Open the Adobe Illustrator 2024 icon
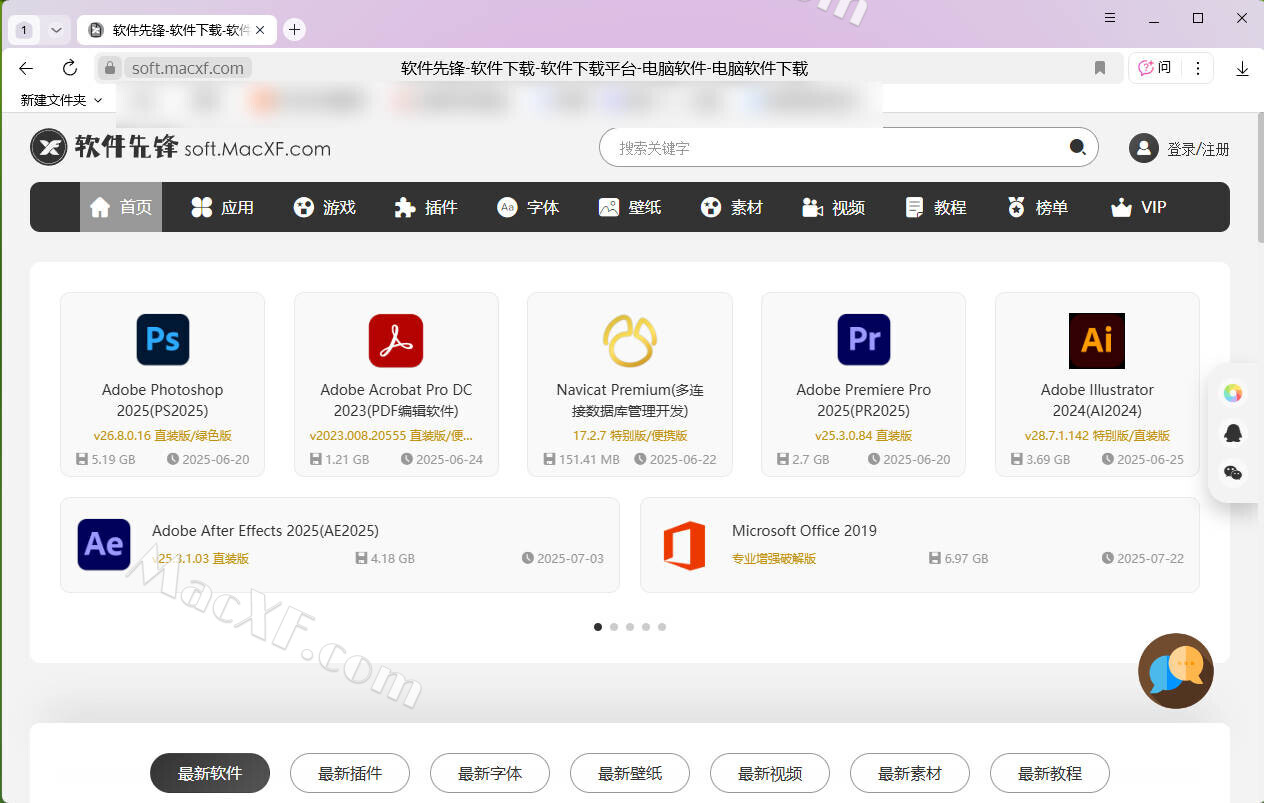Image resolution: width=1264 pixels, height=803 pixels. (x=1097, y=340)
